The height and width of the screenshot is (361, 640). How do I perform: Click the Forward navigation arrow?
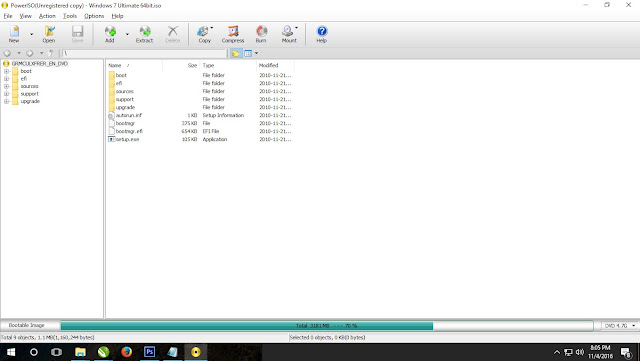click(29, 53)
